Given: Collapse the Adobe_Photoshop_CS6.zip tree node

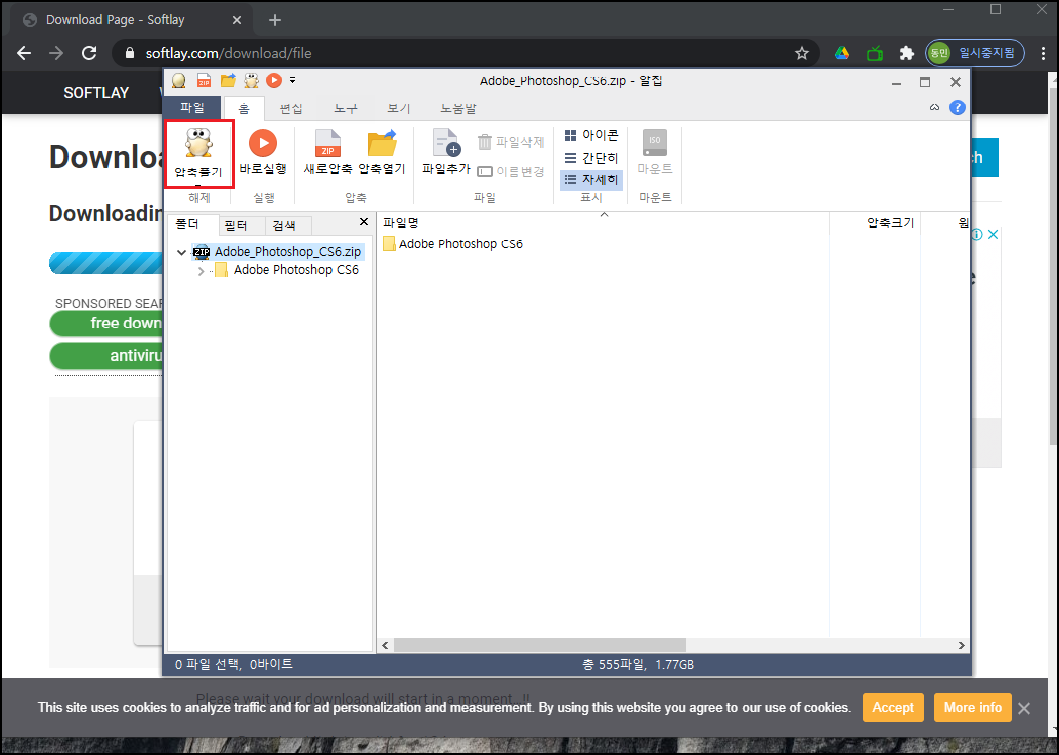Looking at the screenshot, I should click(181, 253).
